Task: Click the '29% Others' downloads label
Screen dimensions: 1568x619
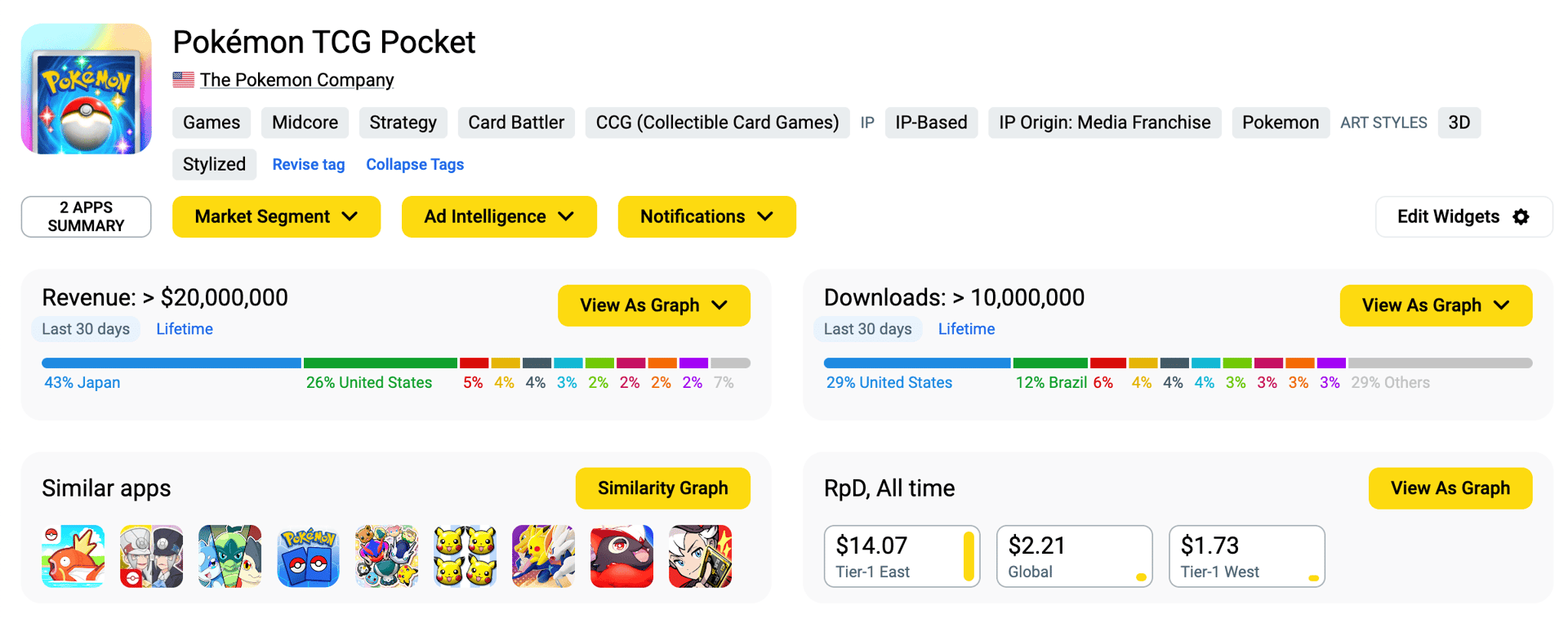Action: coord(1390,382)
